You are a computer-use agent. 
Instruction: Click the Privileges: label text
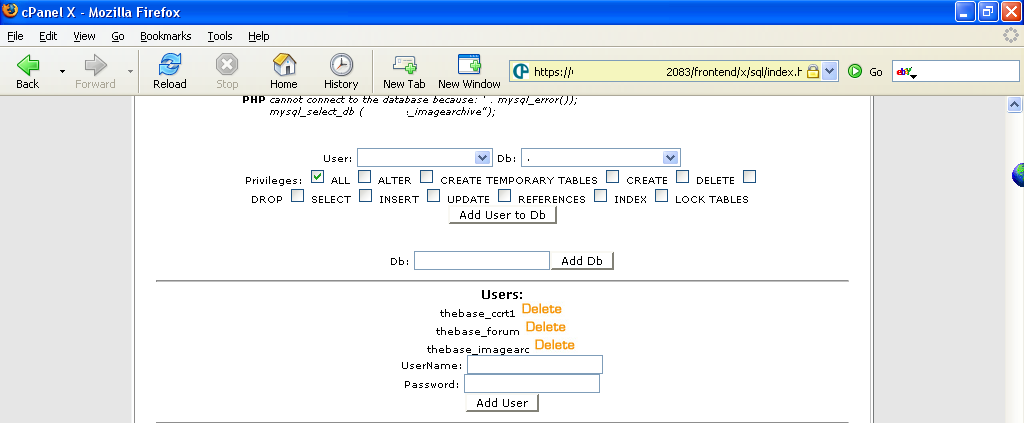tap(274, 181)
